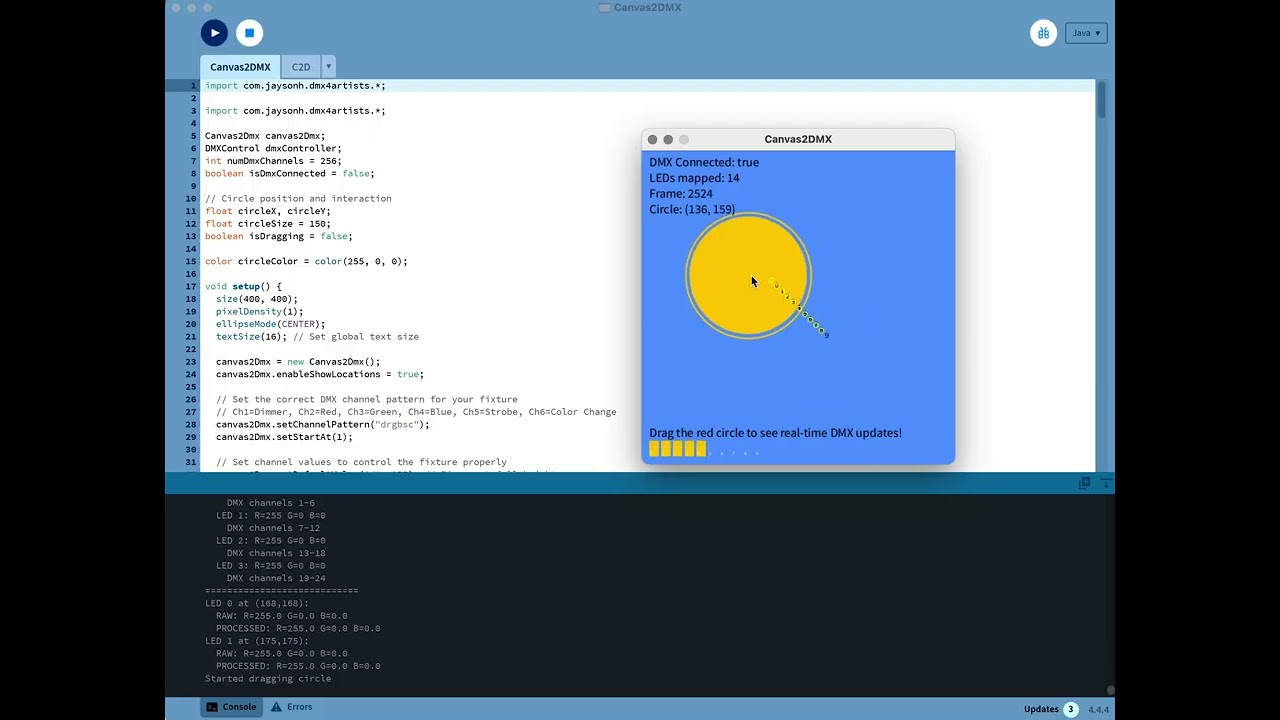Run the sketch with the Play button
The width and height of the screenshot is (1280, 720).
[214, 33]
